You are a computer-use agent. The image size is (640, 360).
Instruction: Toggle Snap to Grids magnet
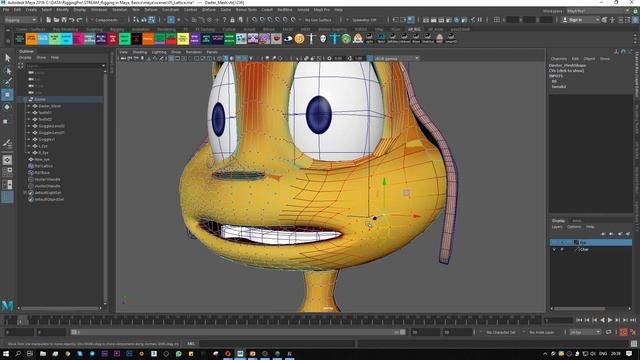coord(255,20)
